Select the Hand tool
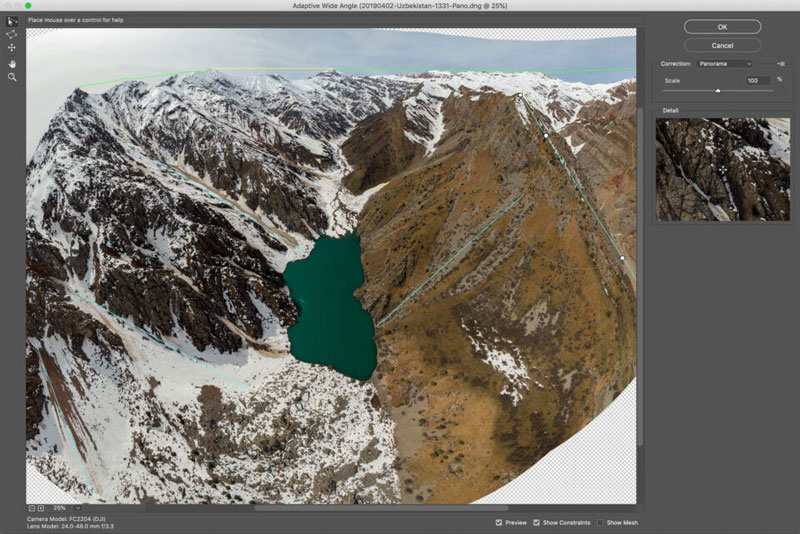The image size is (800, 534). [12, 62]
